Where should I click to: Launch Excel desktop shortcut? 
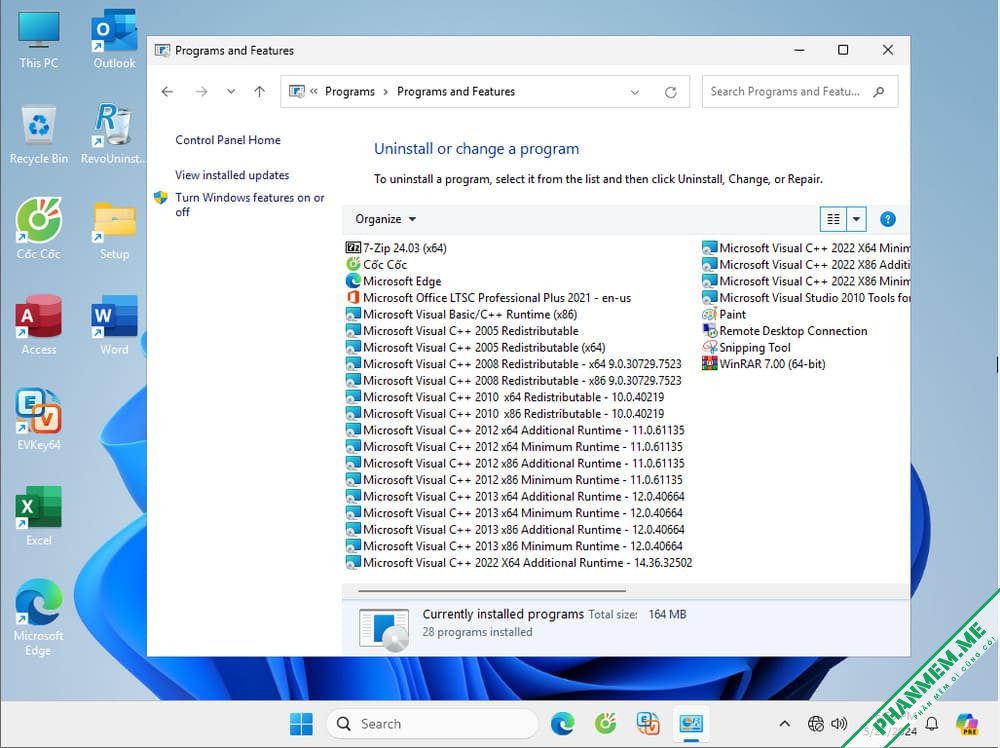[38, 517]
